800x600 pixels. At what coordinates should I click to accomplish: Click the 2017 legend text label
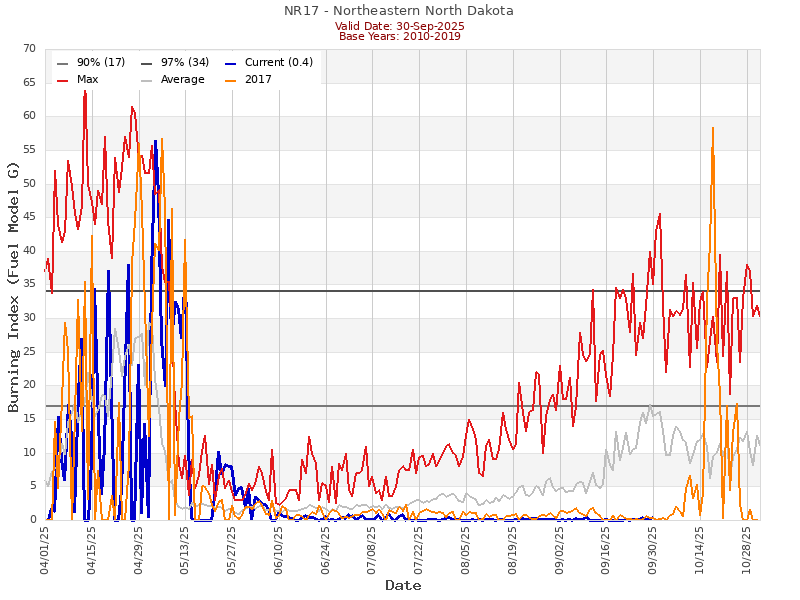[258, 80]
